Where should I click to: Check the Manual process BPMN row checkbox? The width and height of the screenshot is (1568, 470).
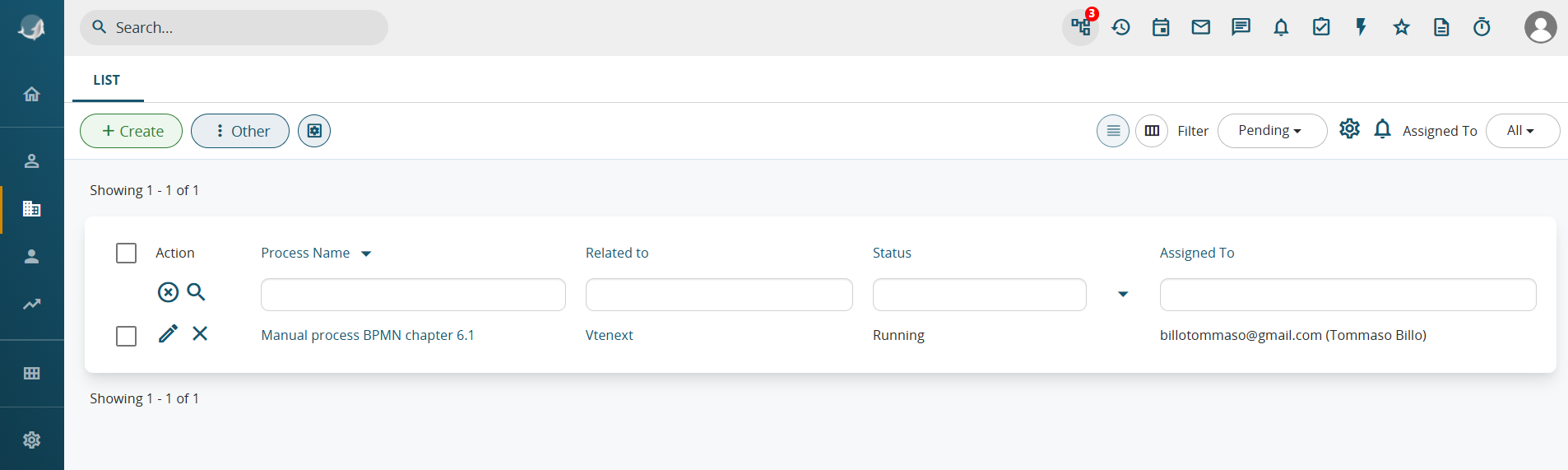(x=126, y=336)
